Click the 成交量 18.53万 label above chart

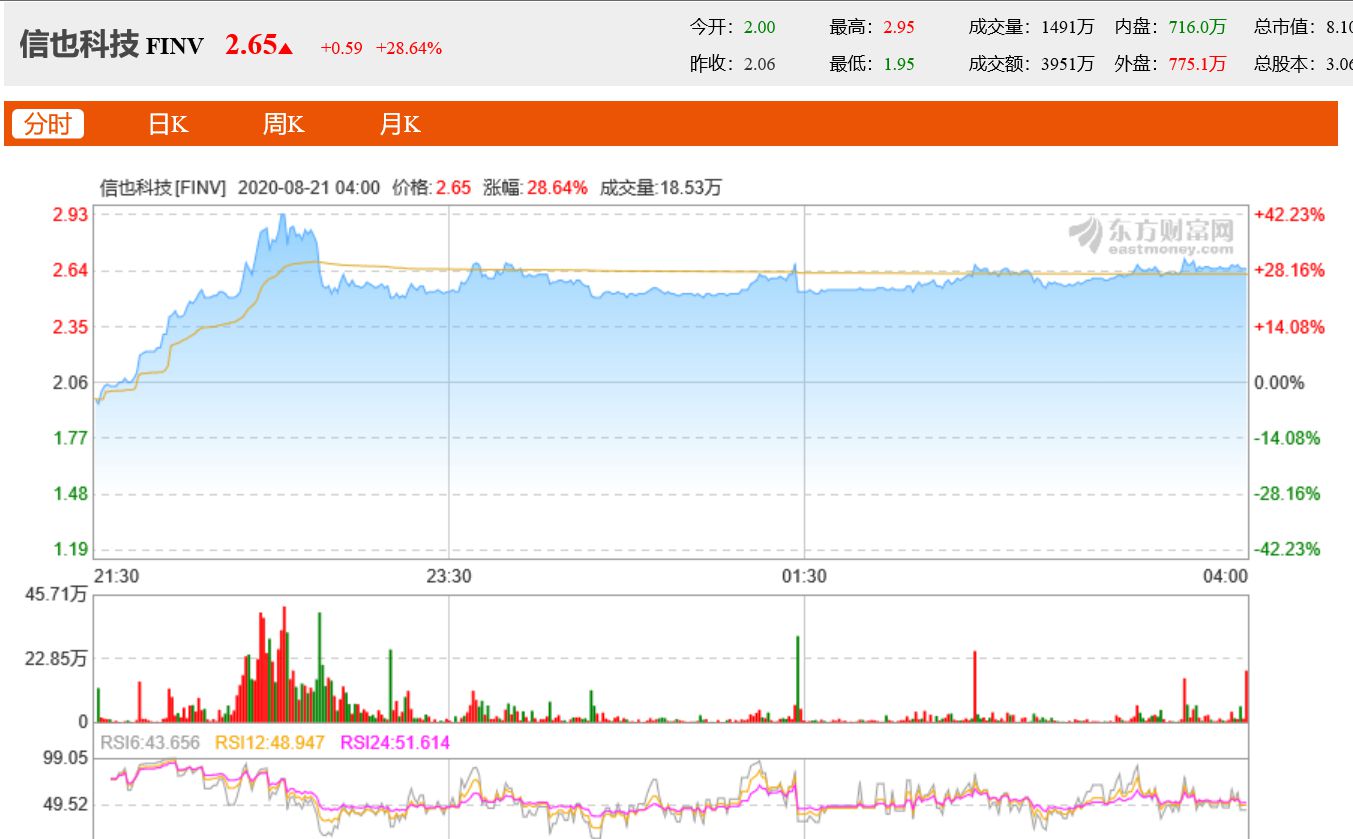660,187
